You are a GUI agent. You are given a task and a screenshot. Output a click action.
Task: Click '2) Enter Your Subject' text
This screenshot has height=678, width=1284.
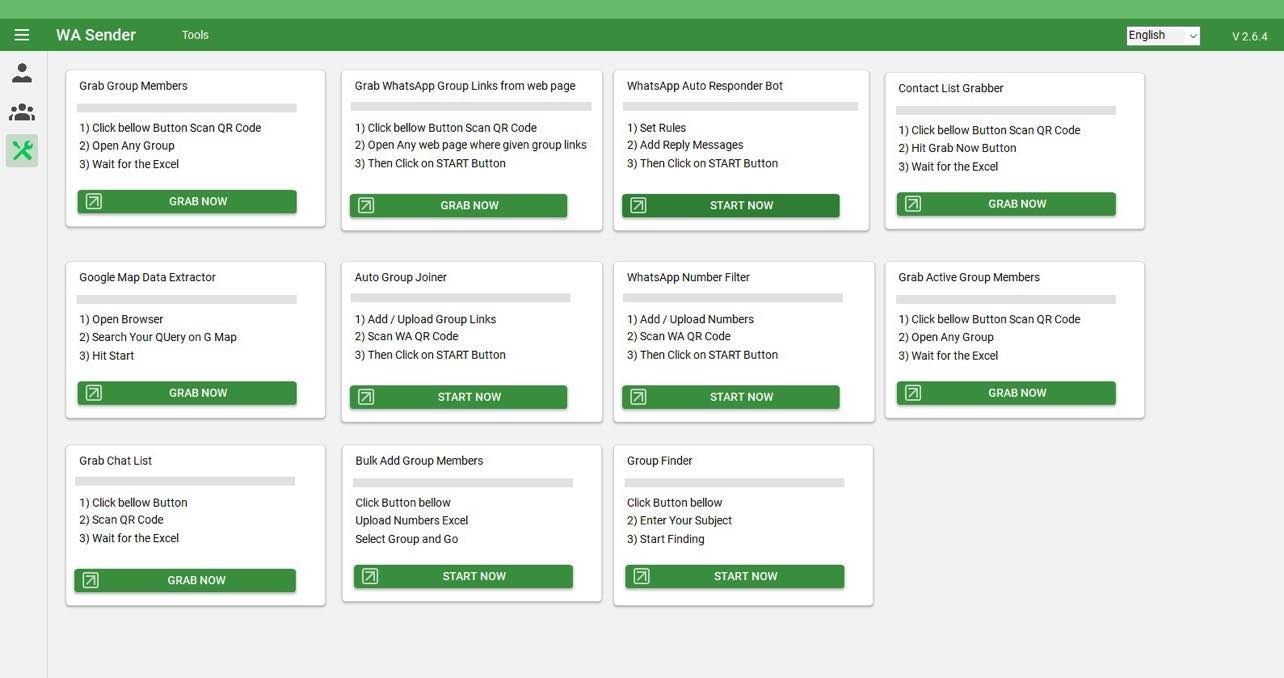[x=680, y=520]
